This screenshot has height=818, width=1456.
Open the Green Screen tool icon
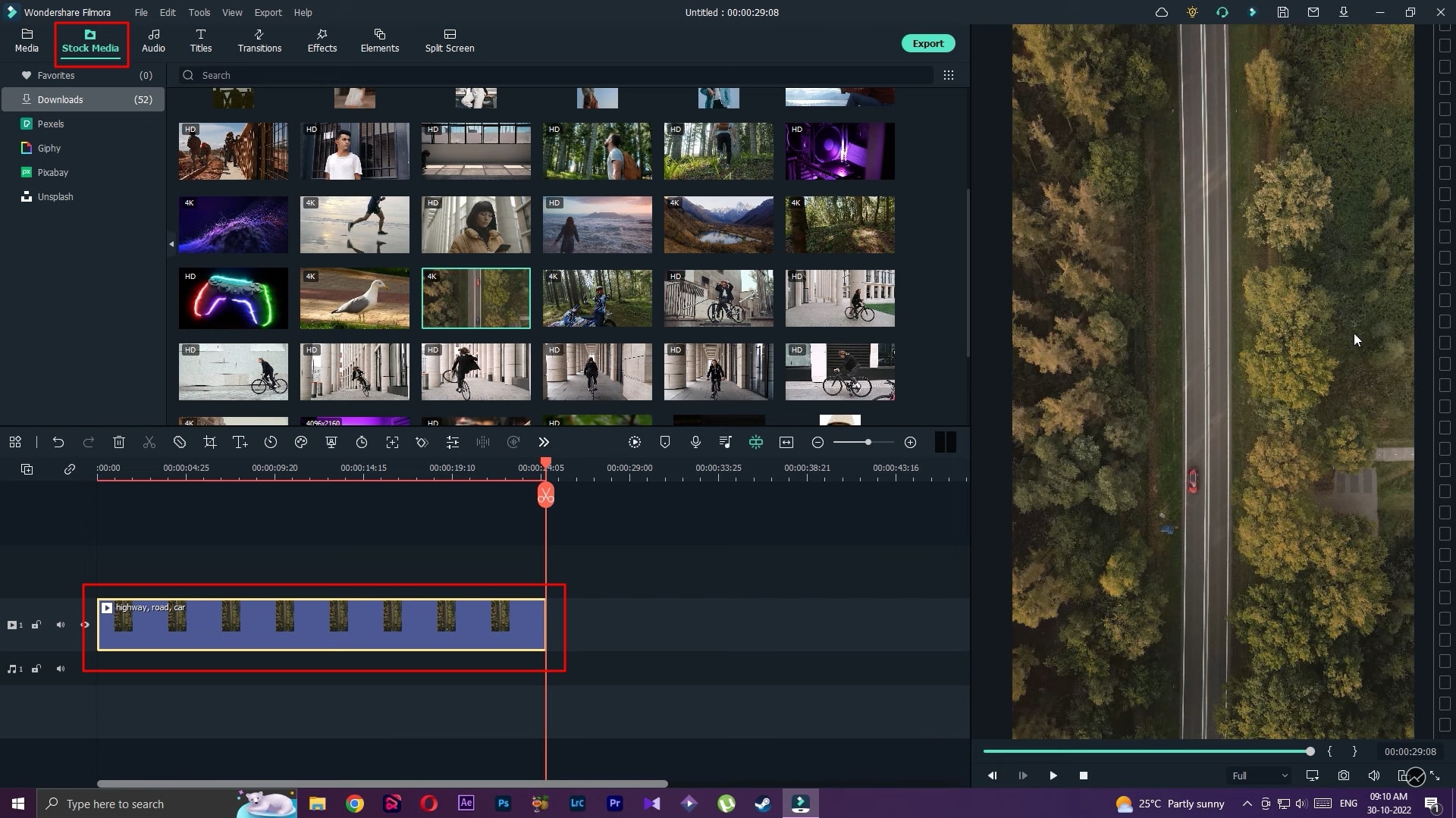331,442
